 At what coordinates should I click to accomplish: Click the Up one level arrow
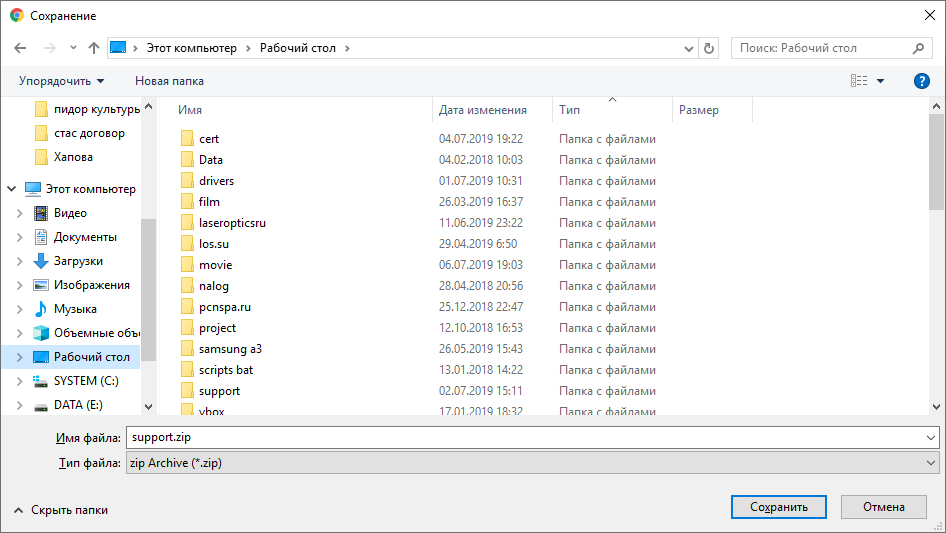click(94, 48)
